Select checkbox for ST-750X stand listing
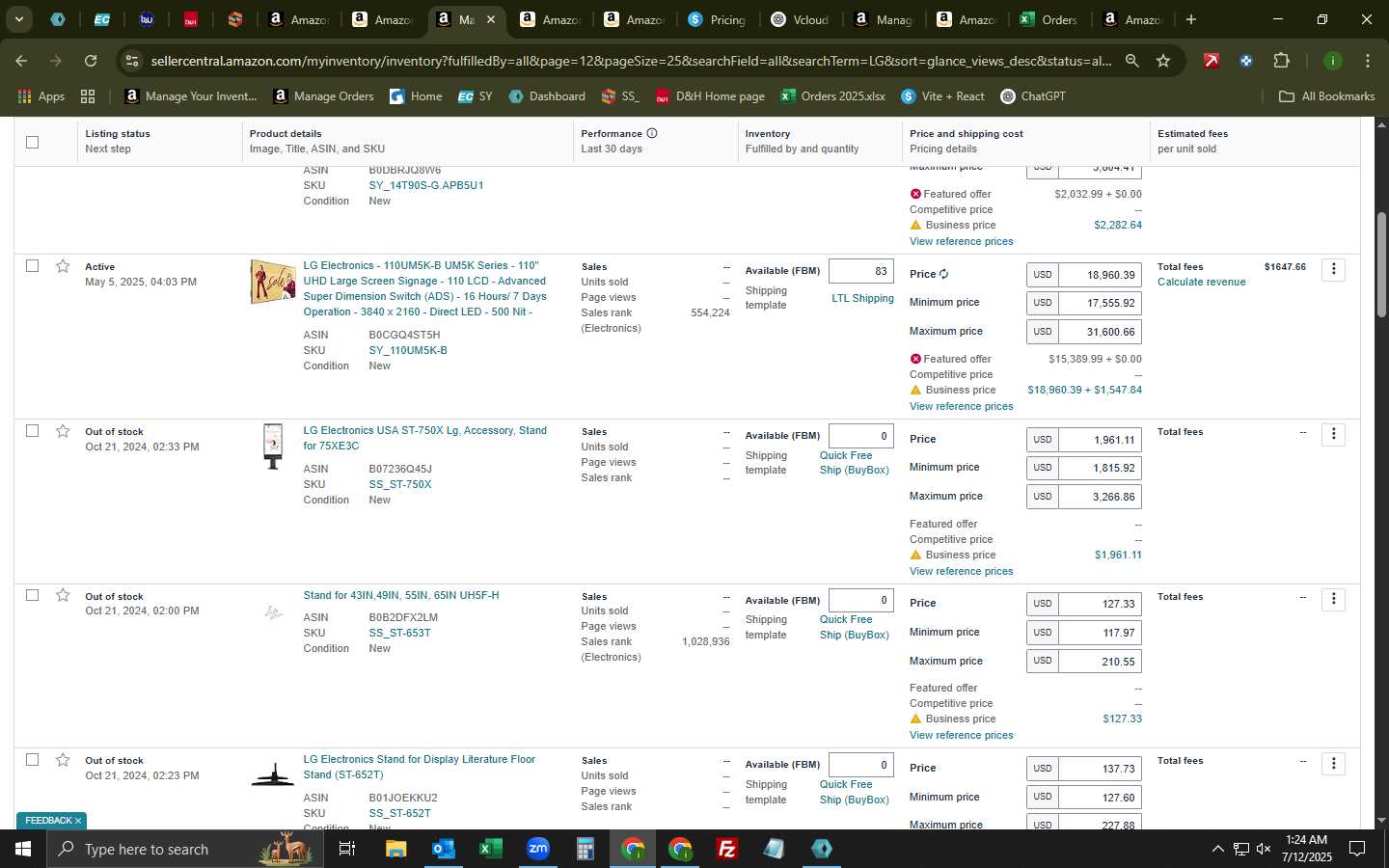1389x868 pixels. (32, 430)
